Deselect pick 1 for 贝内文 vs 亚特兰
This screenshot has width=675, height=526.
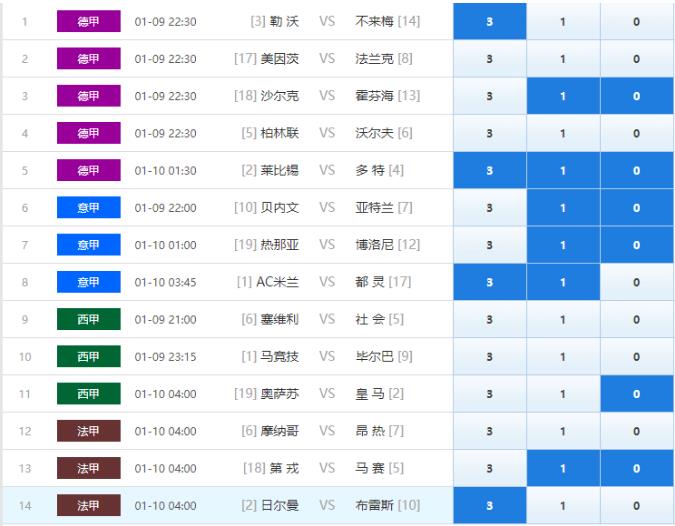[x=563, y=208]
